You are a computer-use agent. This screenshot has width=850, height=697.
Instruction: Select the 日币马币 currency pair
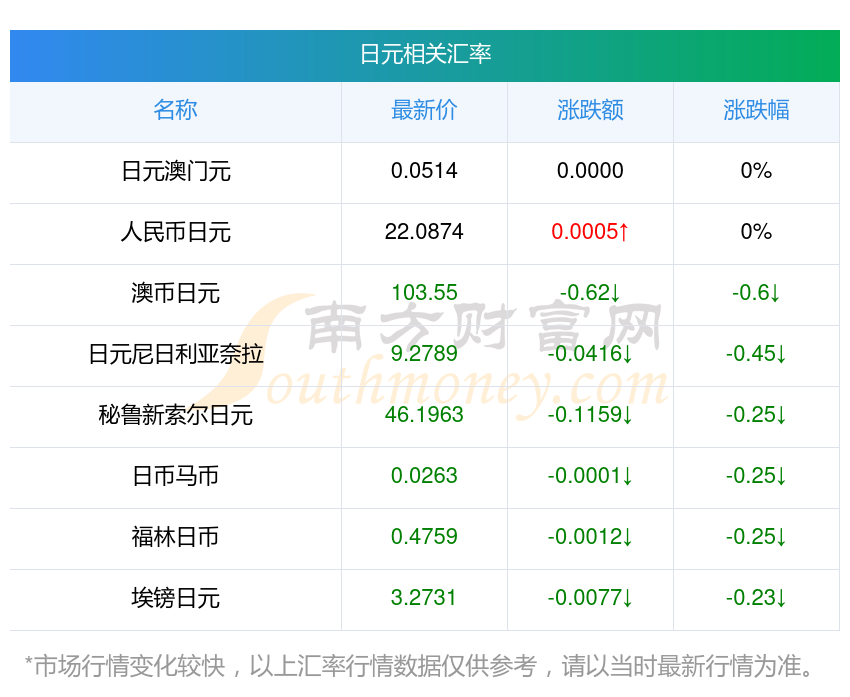(175, 476)
